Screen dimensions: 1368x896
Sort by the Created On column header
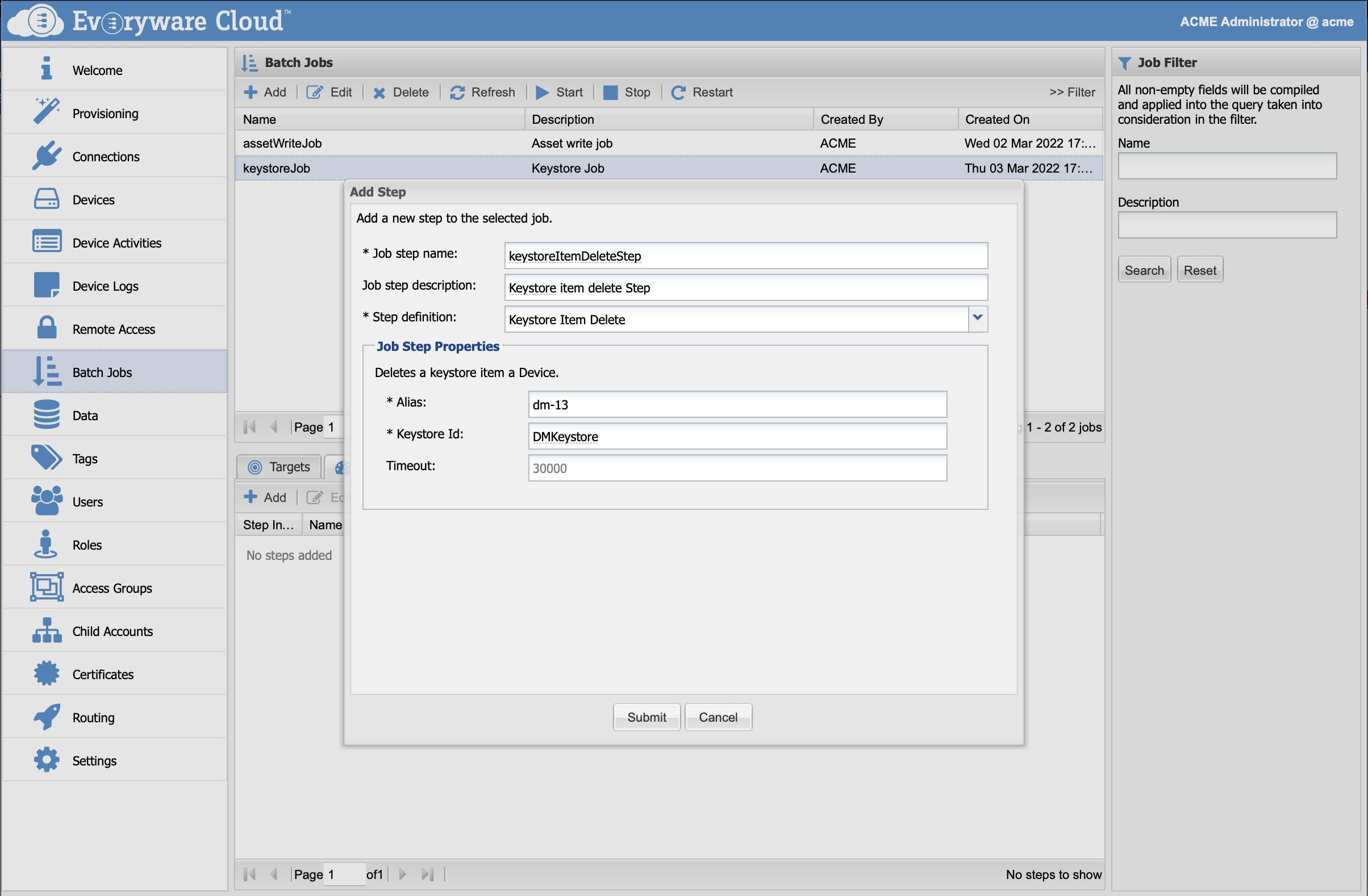pos(1030,119)
